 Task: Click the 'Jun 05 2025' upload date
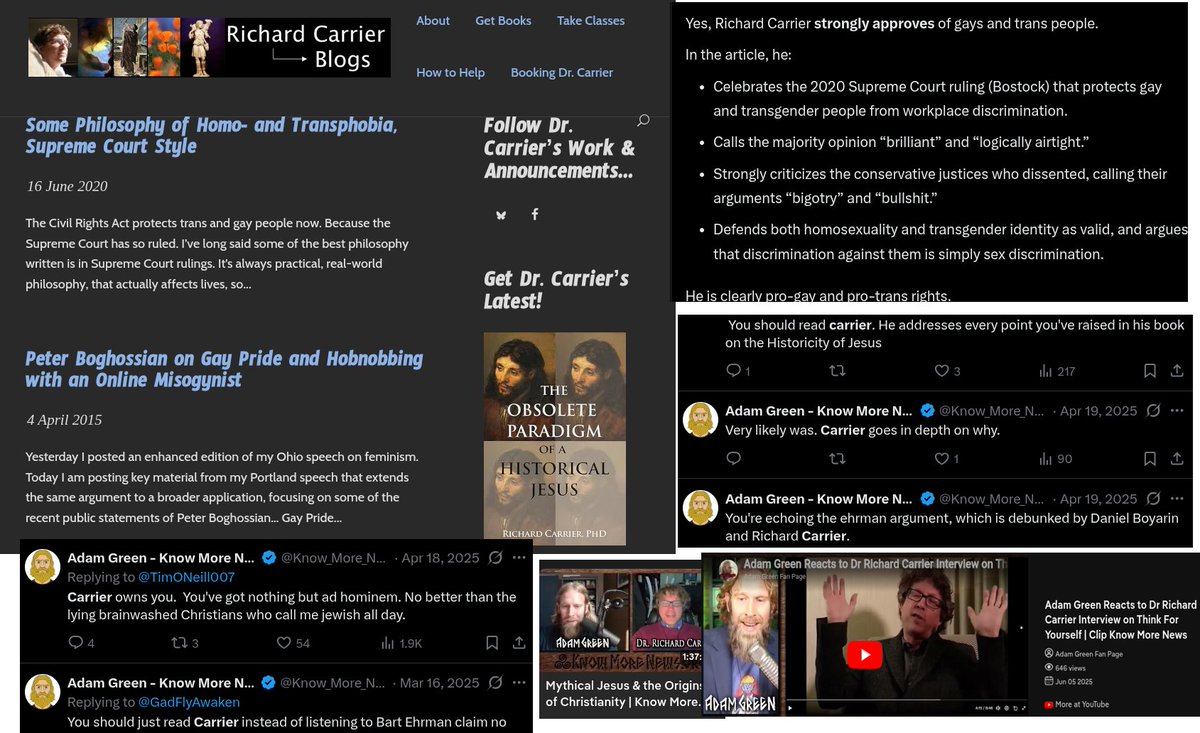point(1073,681)
